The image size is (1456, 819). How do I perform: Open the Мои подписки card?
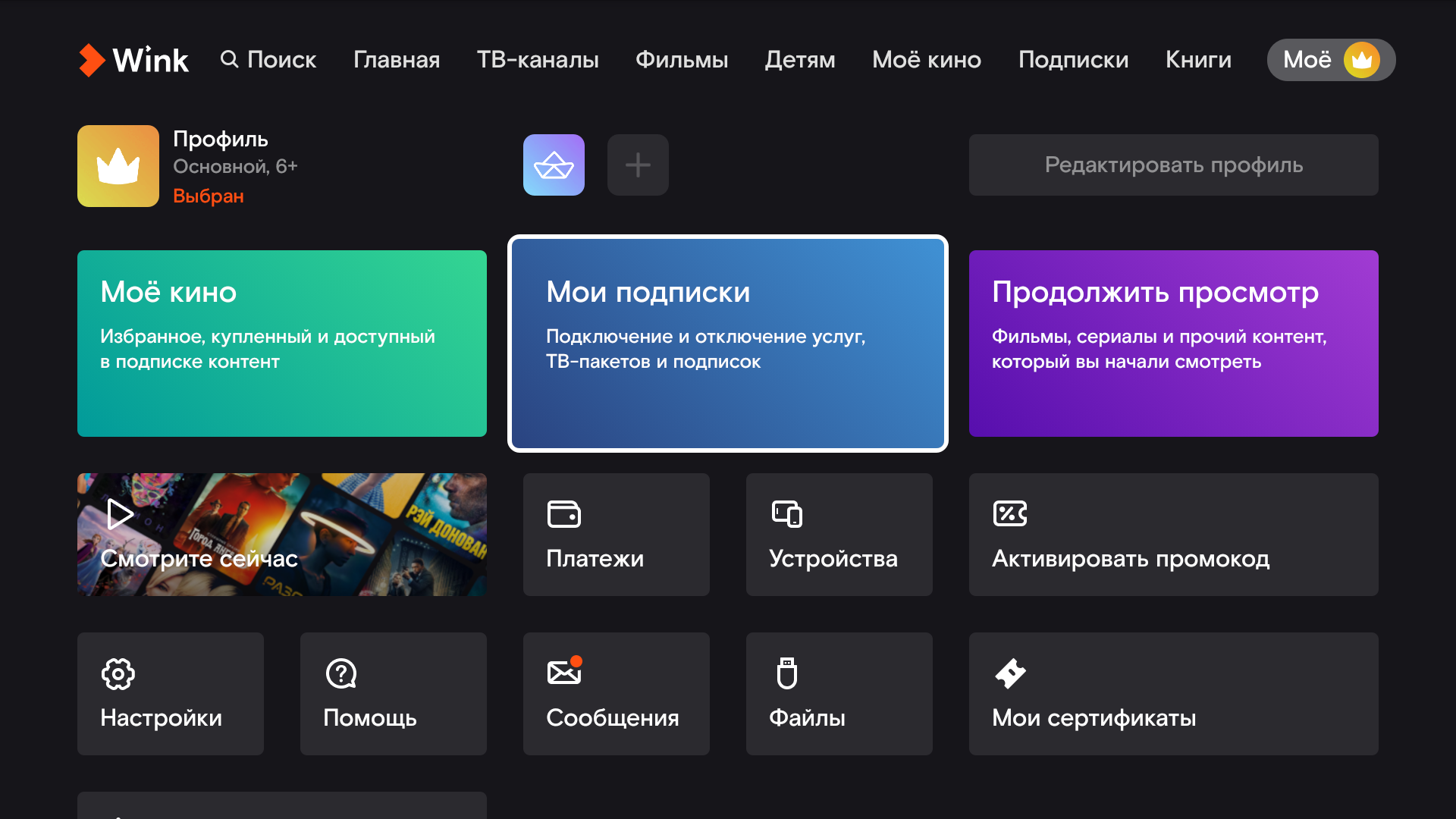(x=728, y=344)
